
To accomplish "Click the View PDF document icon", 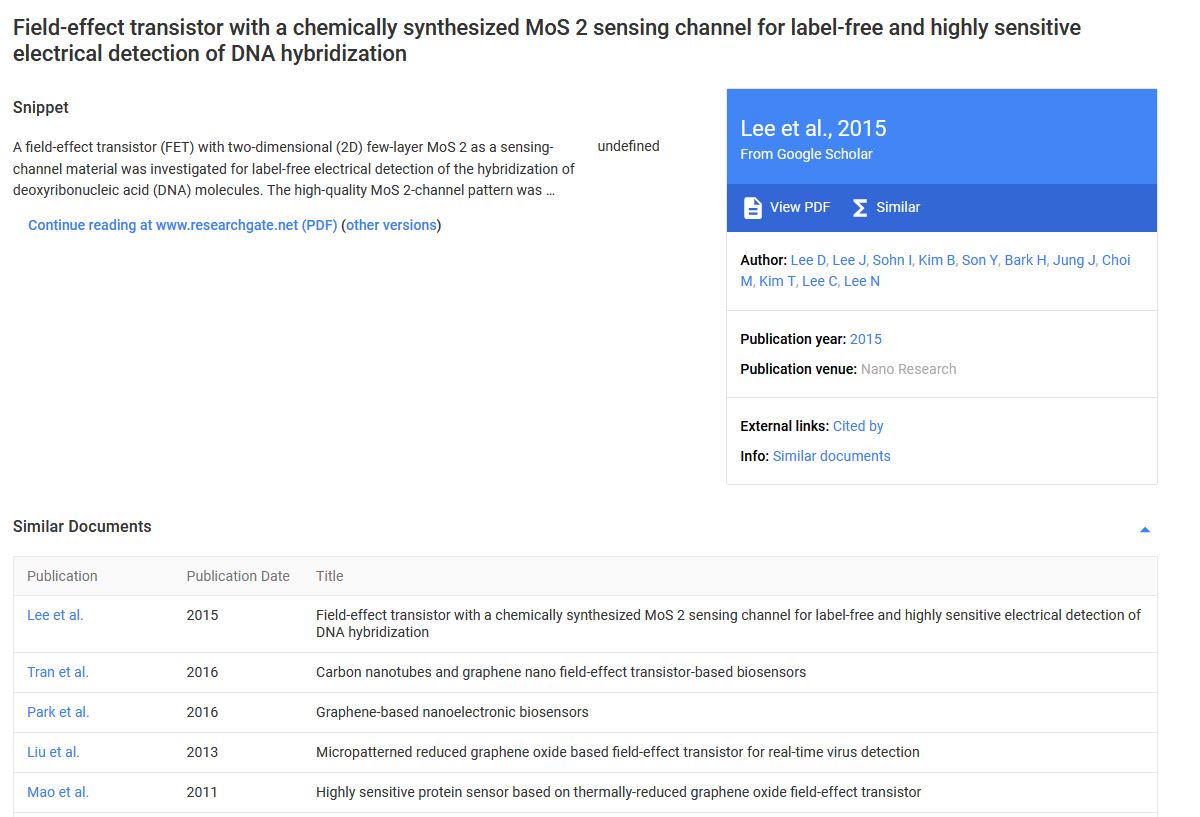I will [752, 207].
